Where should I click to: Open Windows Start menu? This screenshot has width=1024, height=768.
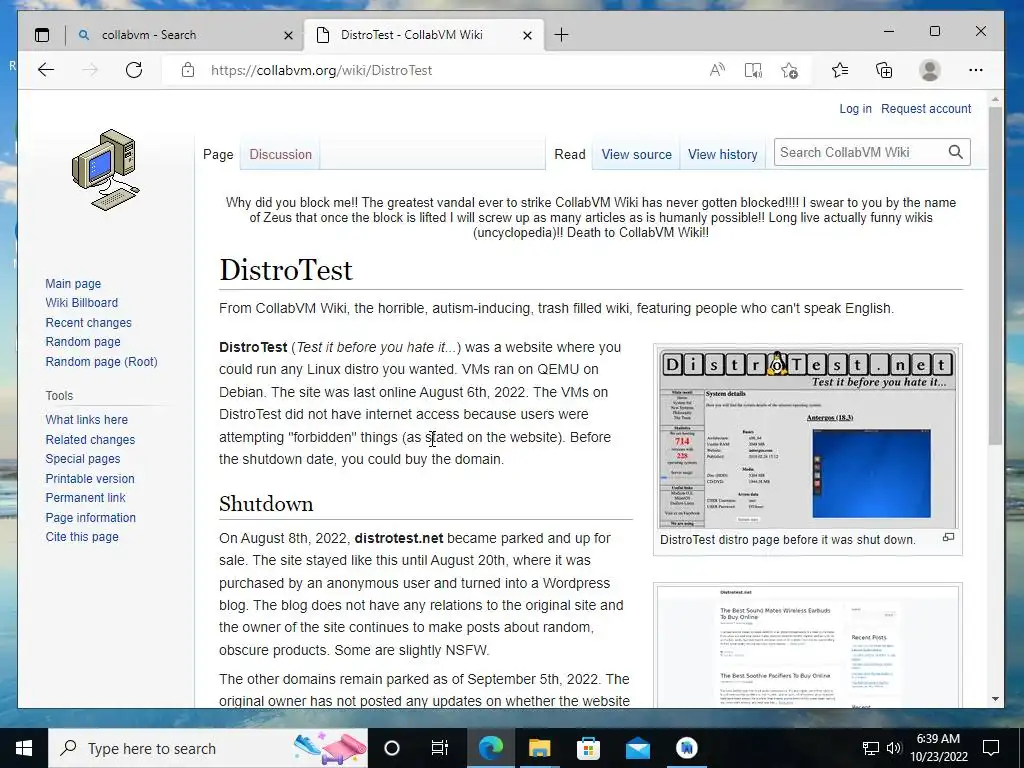click(x=24, y=748)
